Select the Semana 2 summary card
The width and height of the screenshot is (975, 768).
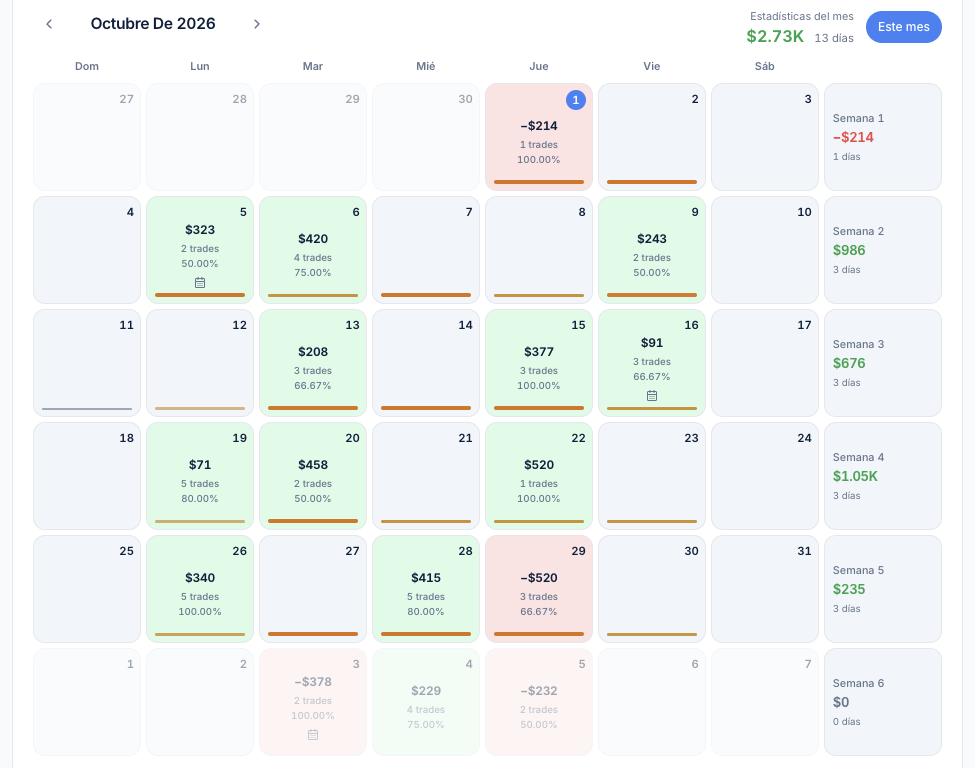coord(882,250)
